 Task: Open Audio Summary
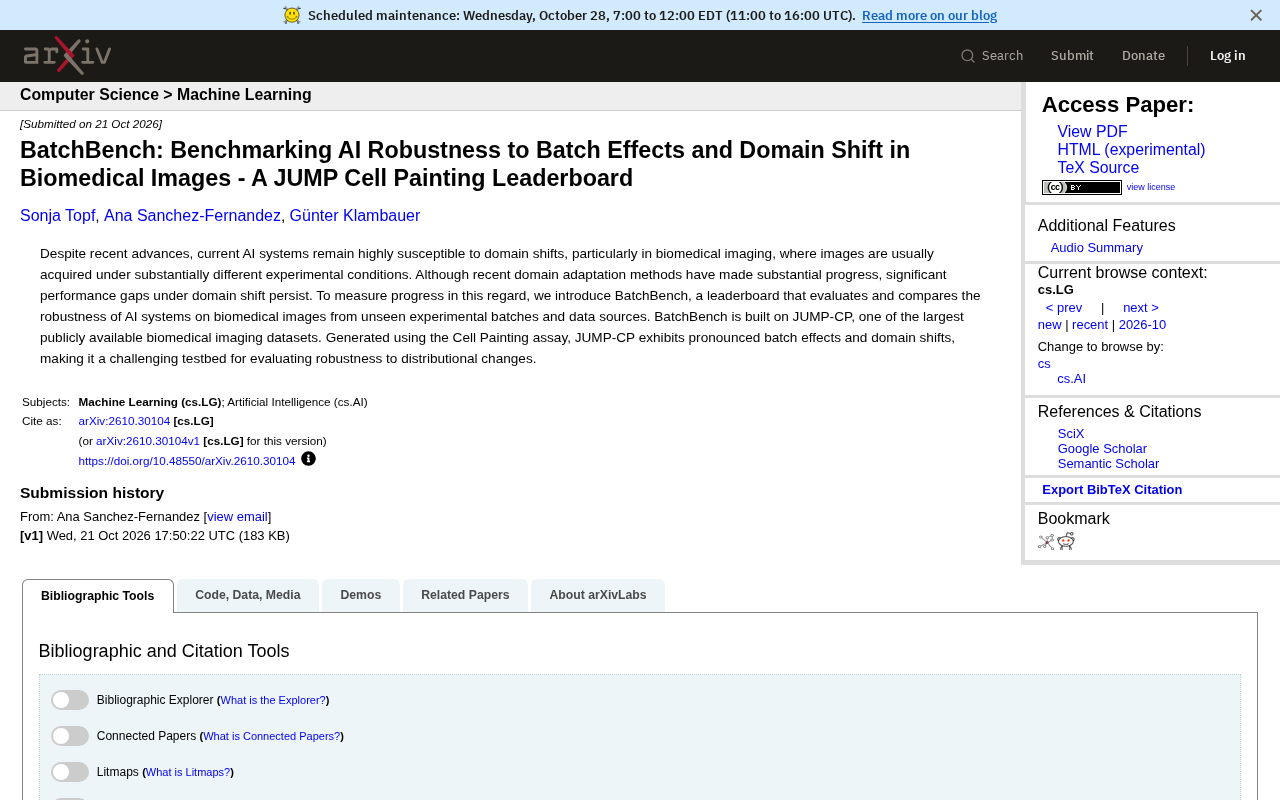1096,248
